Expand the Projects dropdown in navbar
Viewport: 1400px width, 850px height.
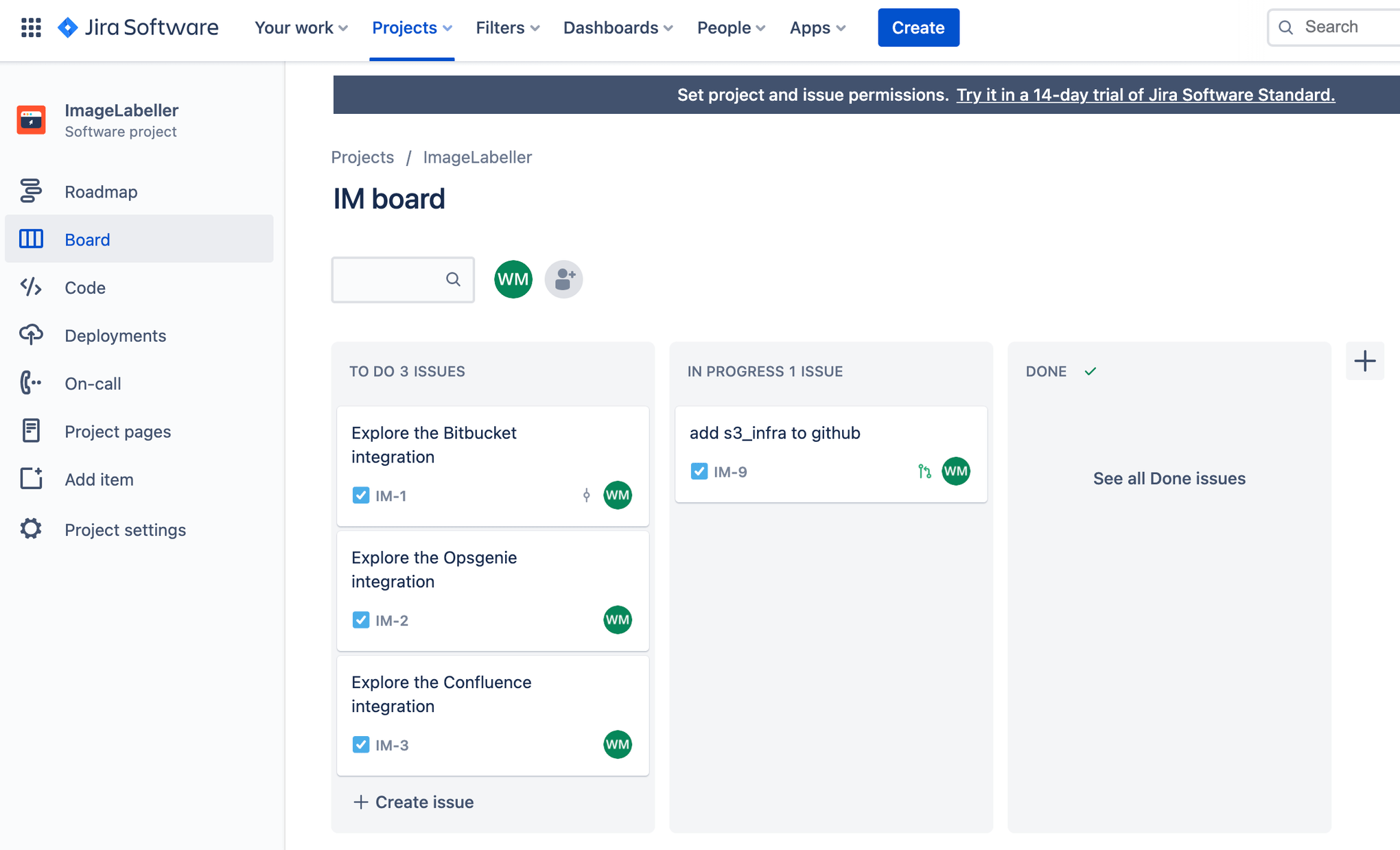[x=411, y=27]
